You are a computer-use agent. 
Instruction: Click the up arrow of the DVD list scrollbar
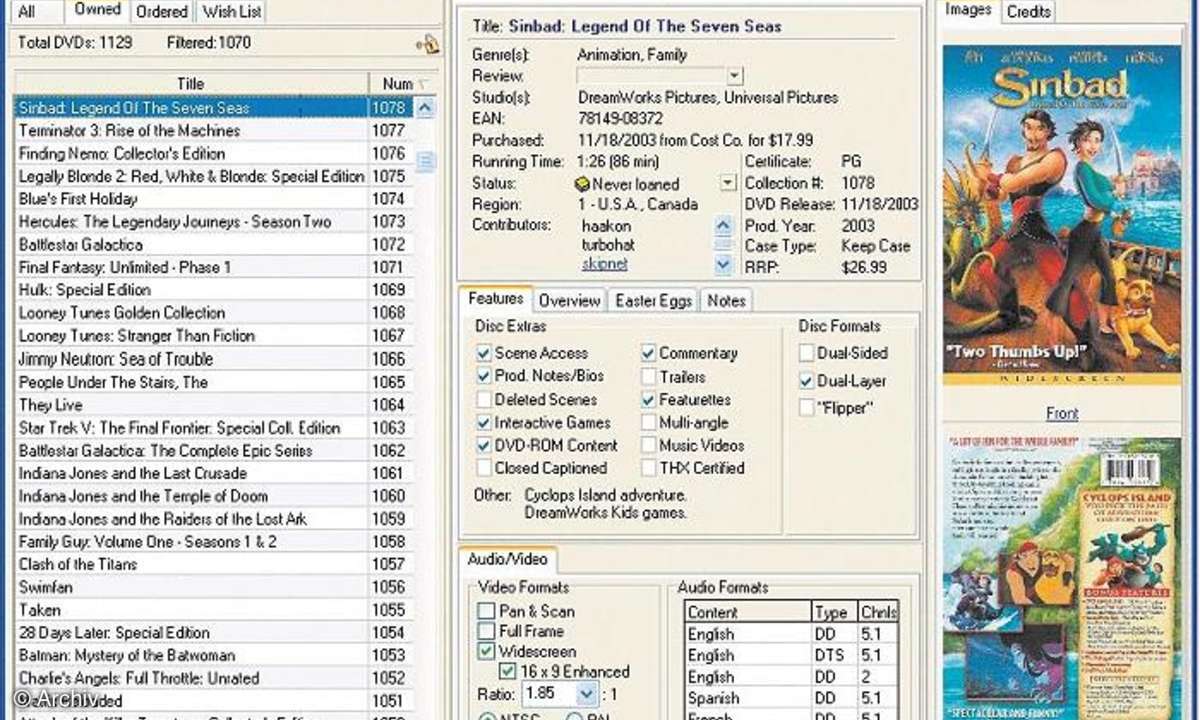click(x=425, y=108)
